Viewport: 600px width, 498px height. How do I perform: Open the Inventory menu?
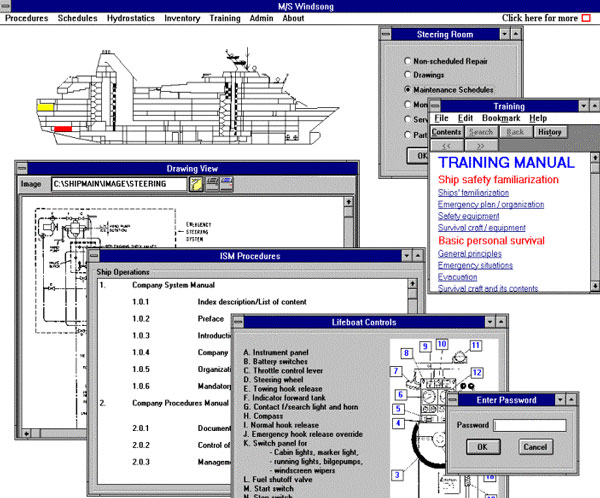coord(182,18)
